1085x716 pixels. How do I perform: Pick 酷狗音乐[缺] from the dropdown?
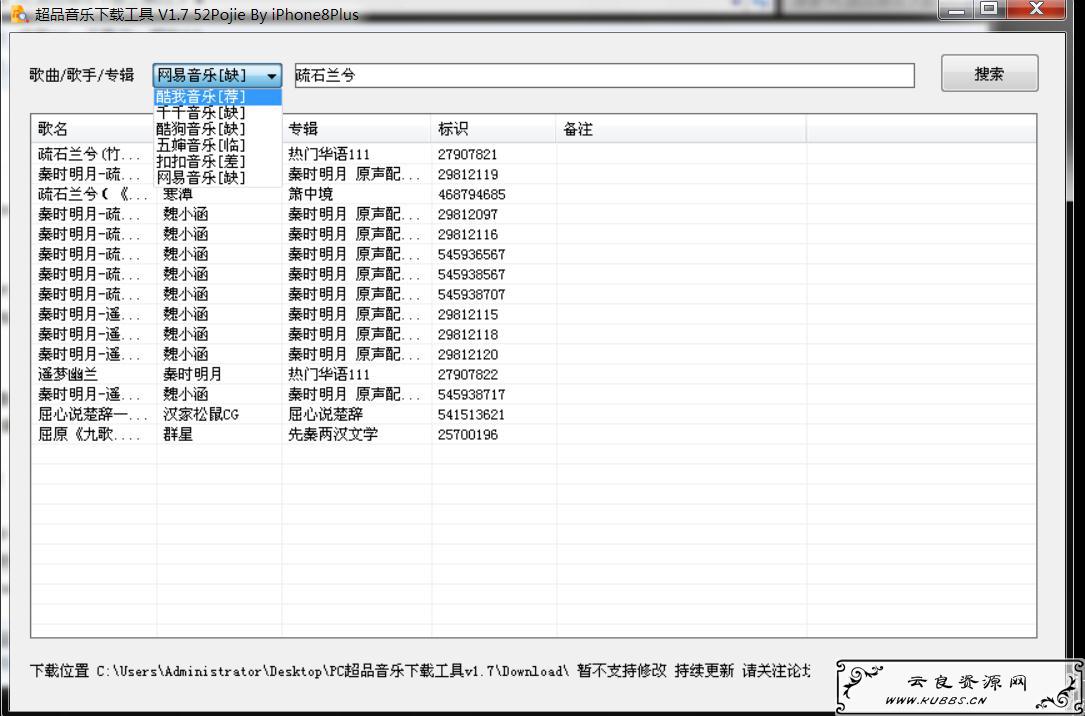(x=217, y=129)
